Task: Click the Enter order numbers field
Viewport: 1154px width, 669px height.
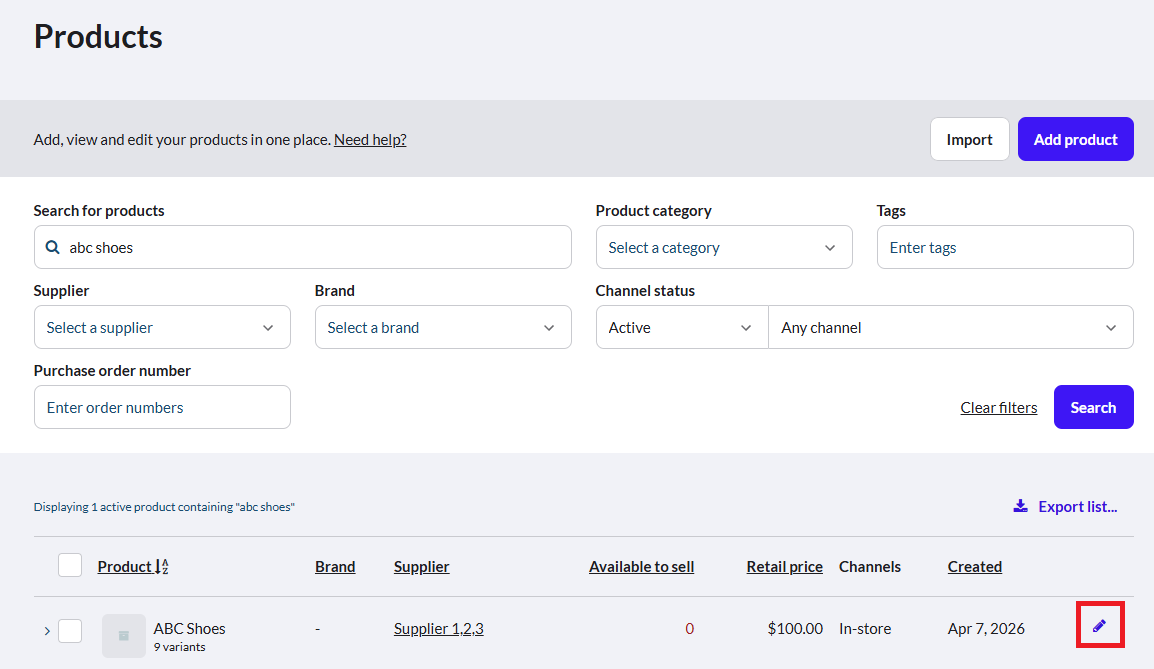Action: coord(162,407)
